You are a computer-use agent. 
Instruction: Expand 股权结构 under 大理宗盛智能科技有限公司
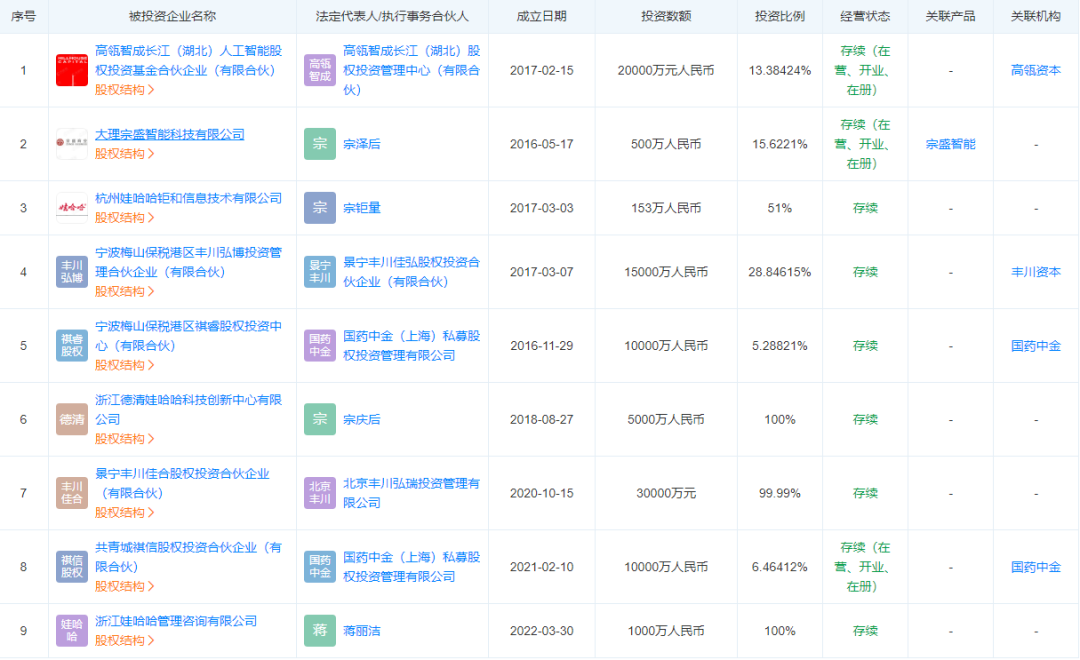[x=124, y=154]
